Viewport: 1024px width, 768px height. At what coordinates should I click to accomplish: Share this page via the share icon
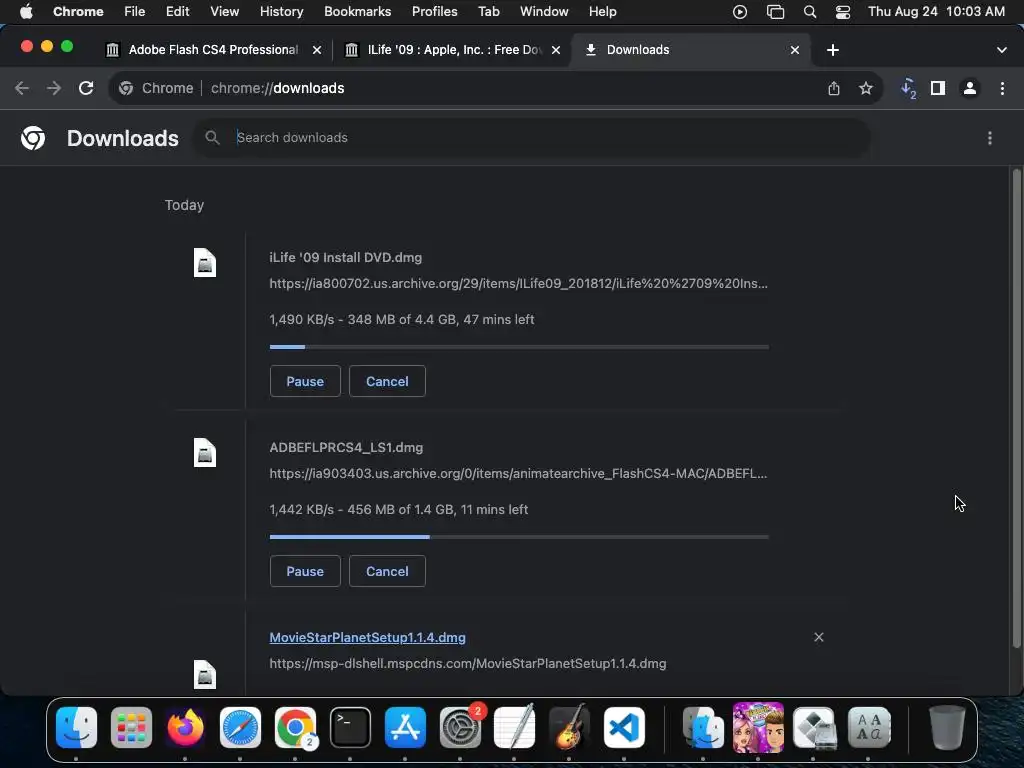tap(834, 88)
